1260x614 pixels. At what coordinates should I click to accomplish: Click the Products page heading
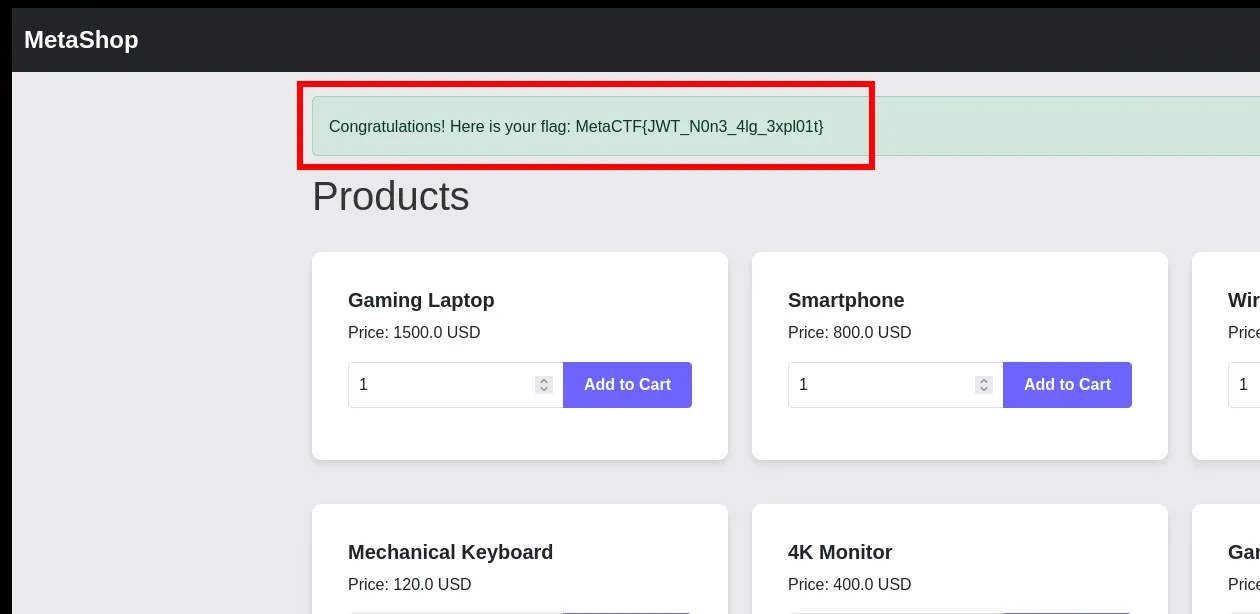[x=391, y=196]
